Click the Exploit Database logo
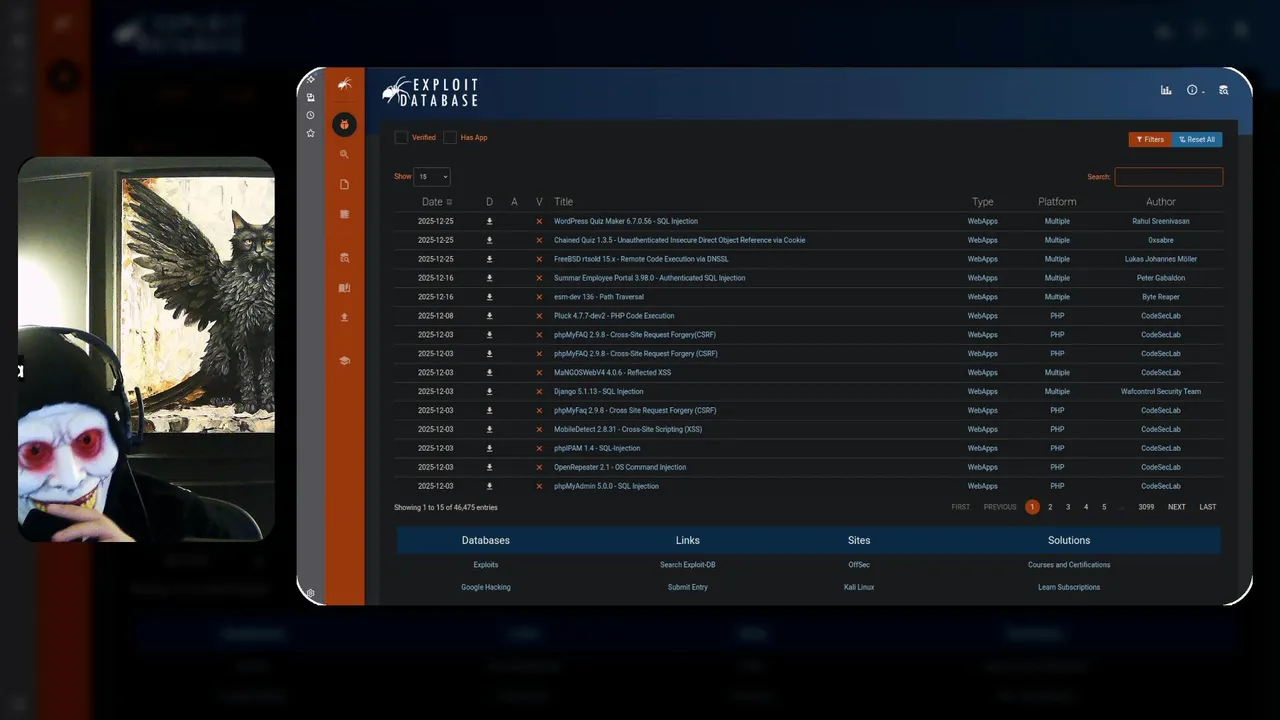Viewport: 1280px width, 720px height. [430, 92]
